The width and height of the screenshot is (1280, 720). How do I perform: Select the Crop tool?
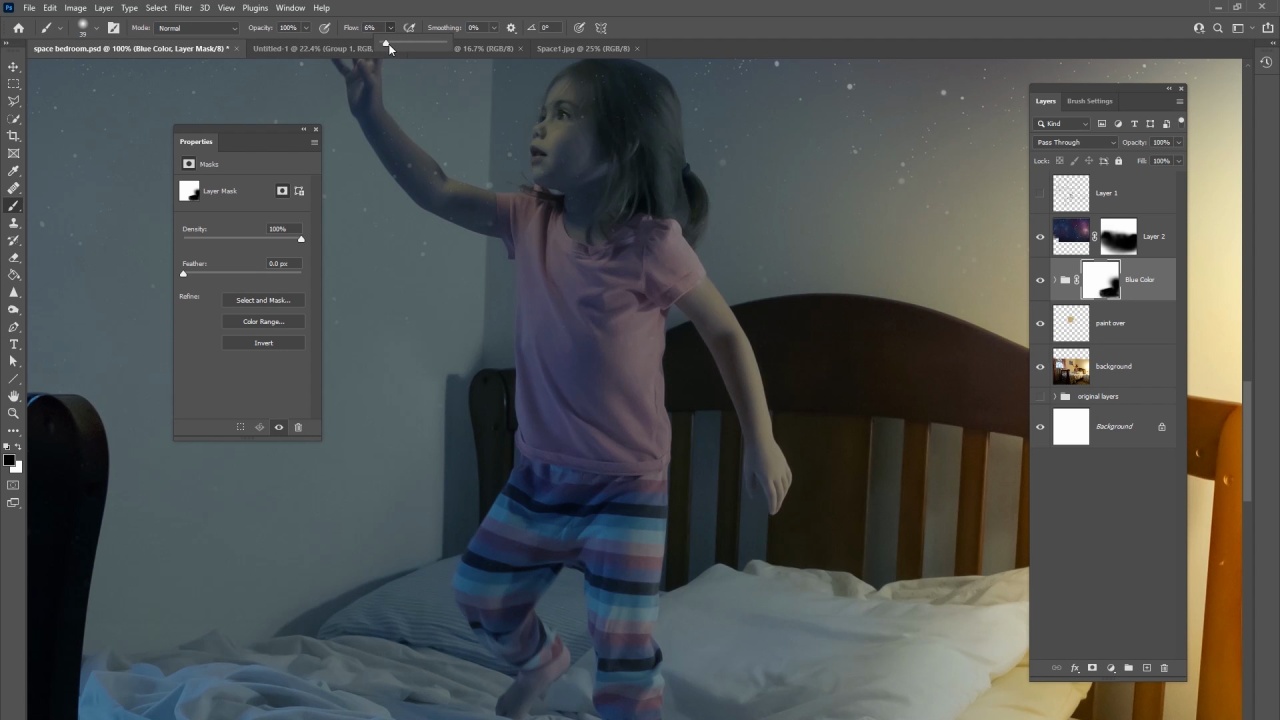[x=13, y=136]
